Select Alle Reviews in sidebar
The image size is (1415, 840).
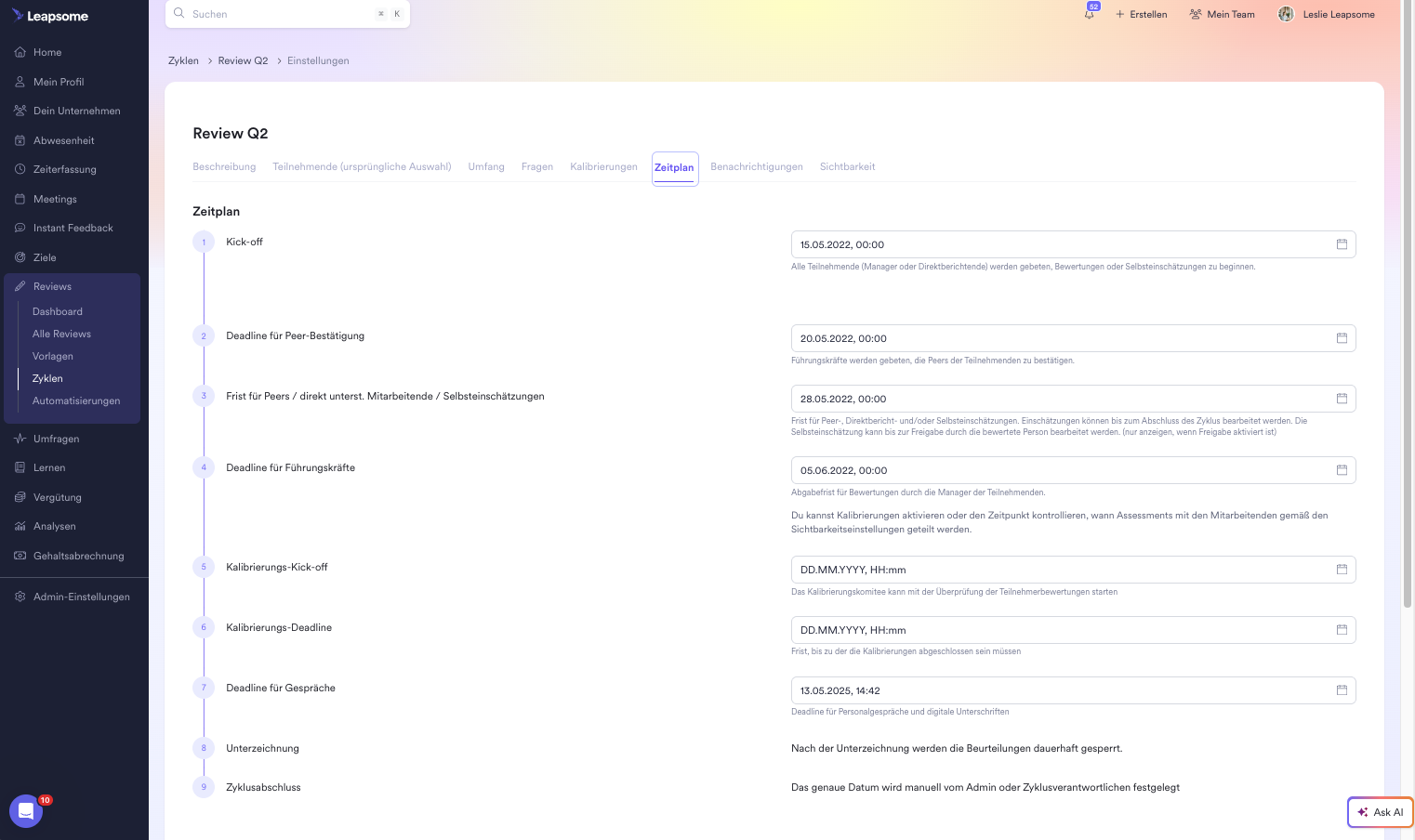[x=61, y=334]
